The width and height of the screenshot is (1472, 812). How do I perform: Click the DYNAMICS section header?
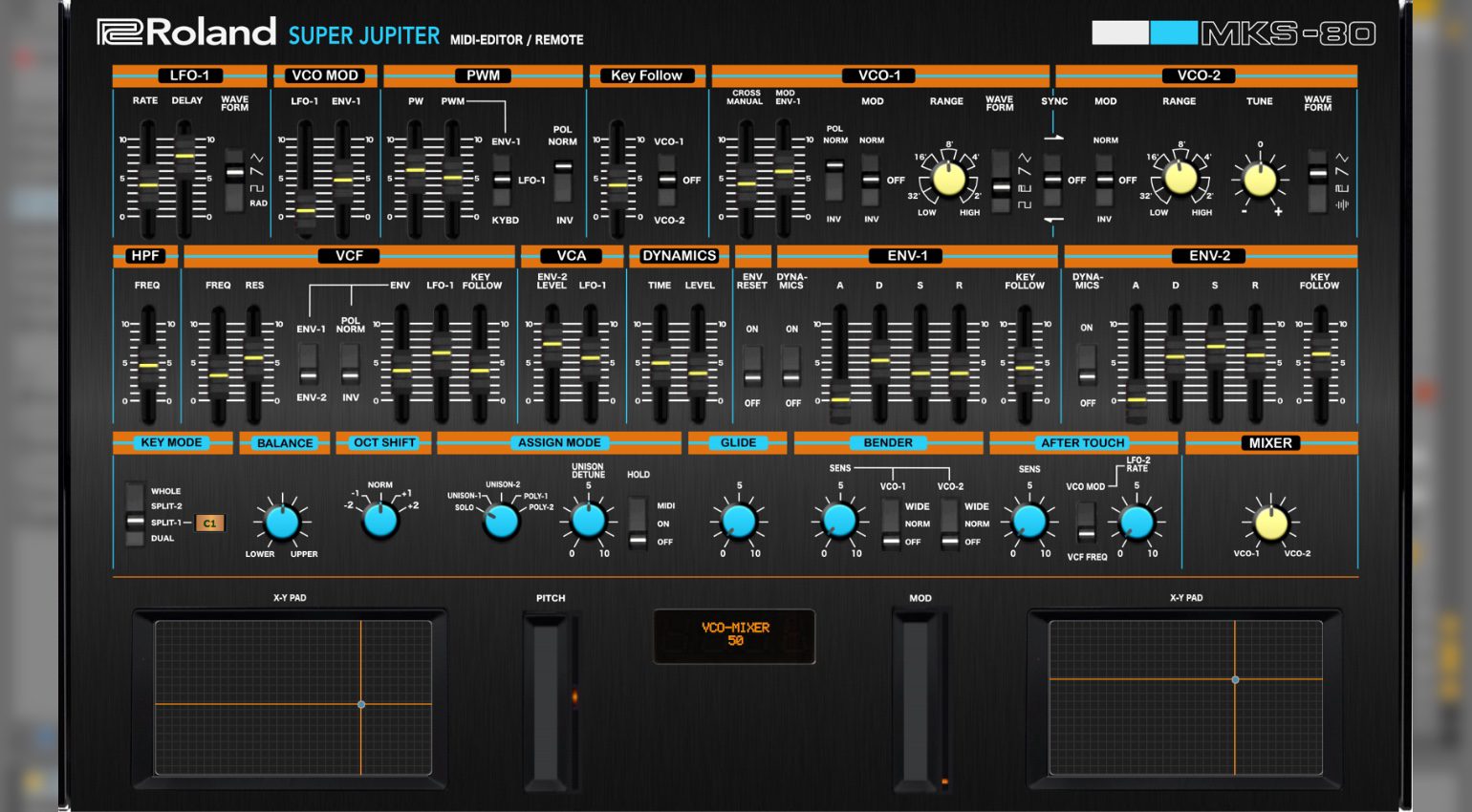pyautogui.click(x=679, y=255)
